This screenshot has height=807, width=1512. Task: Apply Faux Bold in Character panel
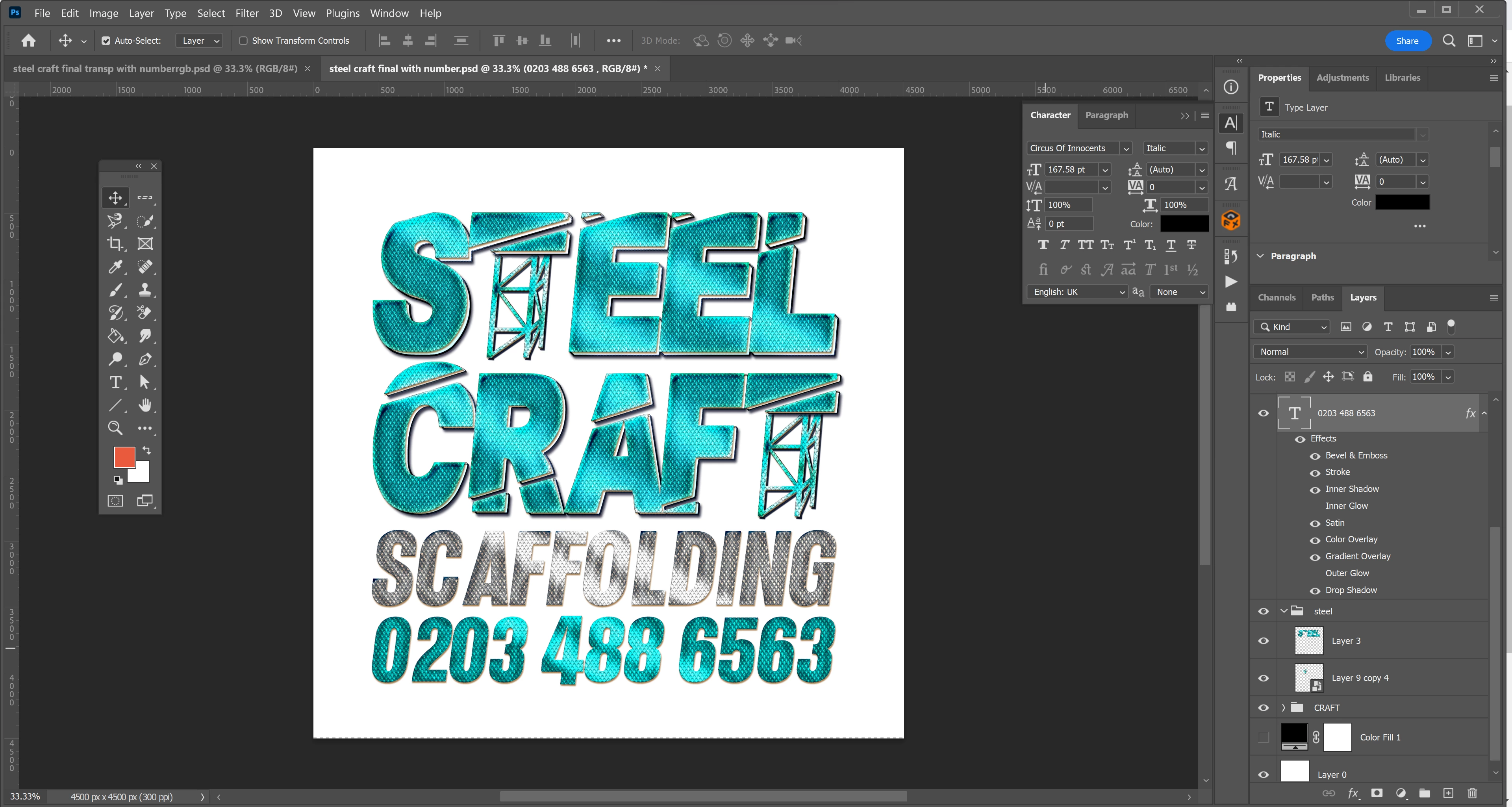pos(1043,245)
